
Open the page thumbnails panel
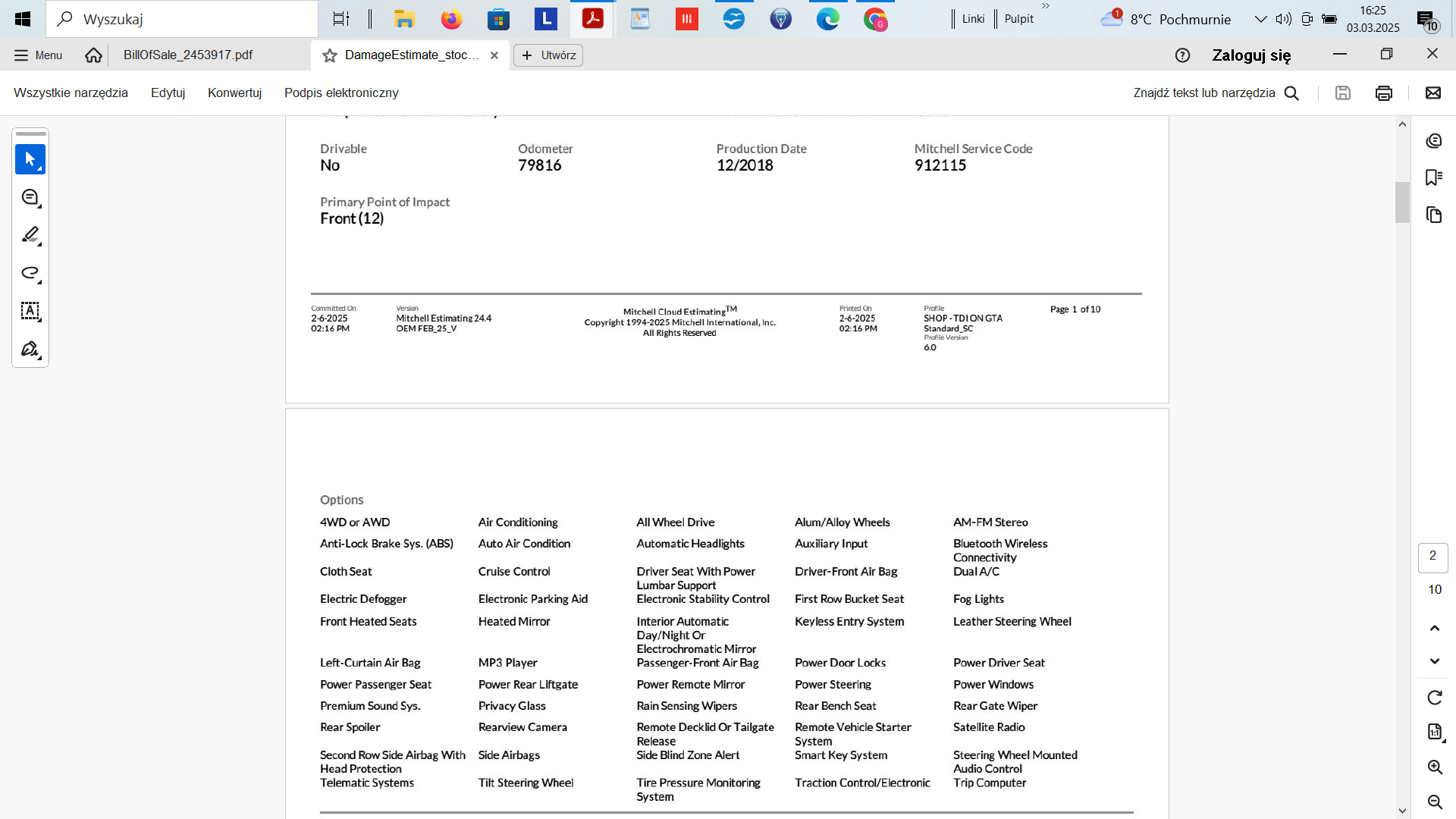1433,215
